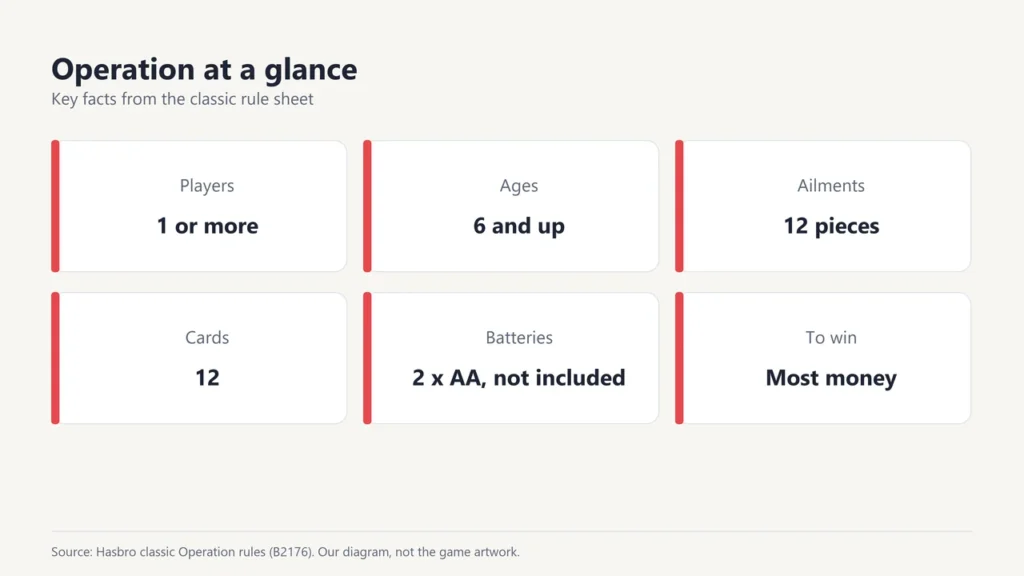Click the 'Operation at a glance' title

point(204,69)
